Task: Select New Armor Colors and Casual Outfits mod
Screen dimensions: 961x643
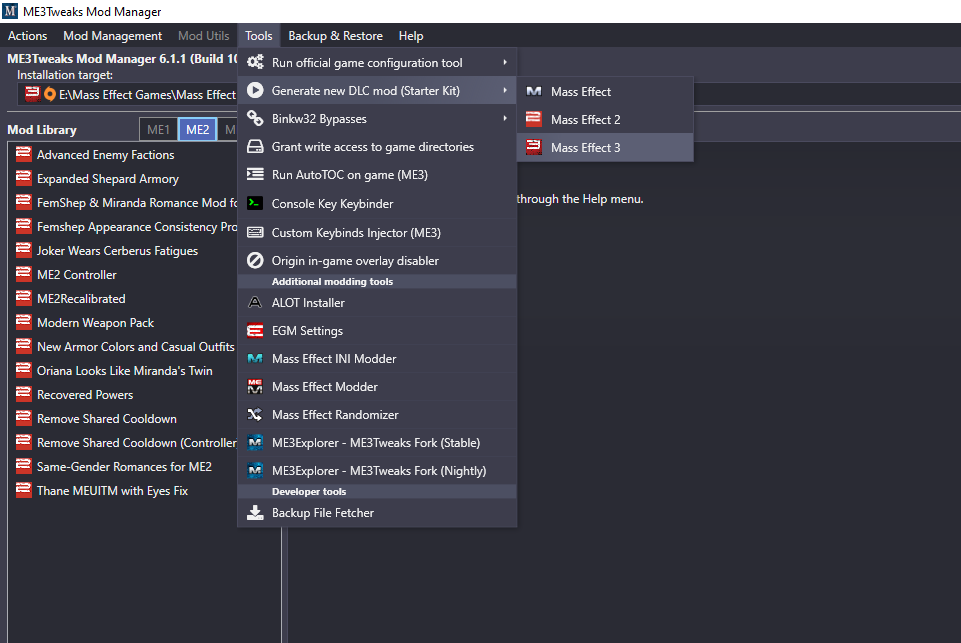Action: pyautogui.click(x=135, y=346)
